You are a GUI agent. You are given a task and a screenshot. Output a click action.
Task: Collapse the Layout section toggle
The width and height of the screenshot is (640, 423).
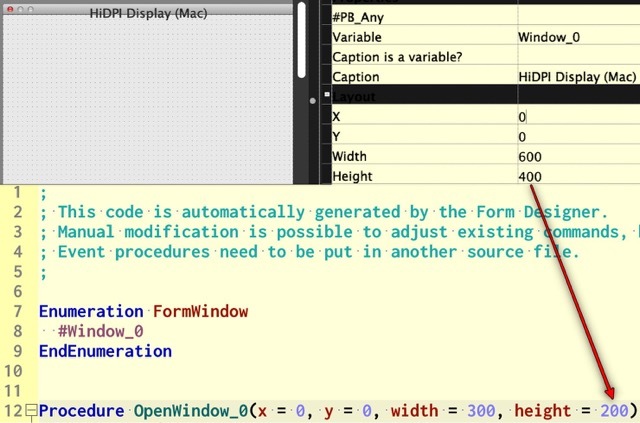[315, 98]
